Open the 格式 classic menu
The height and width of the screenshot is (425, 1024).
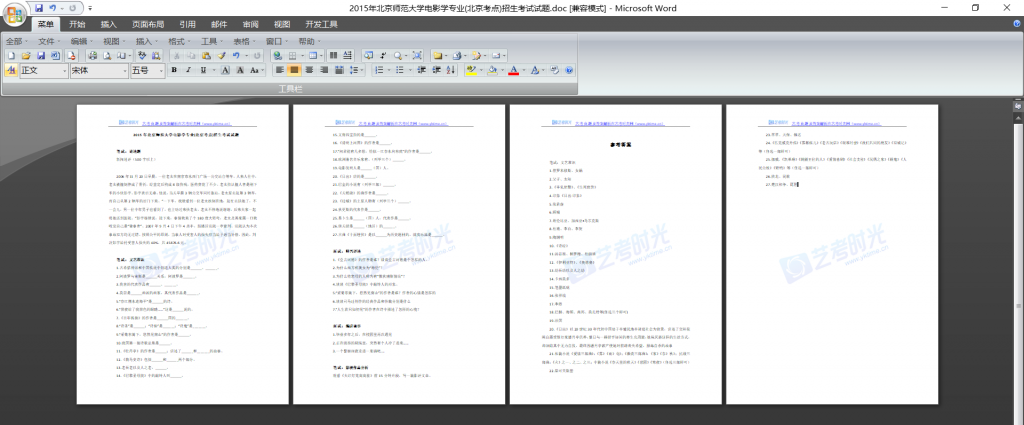(x=180, y=41)
